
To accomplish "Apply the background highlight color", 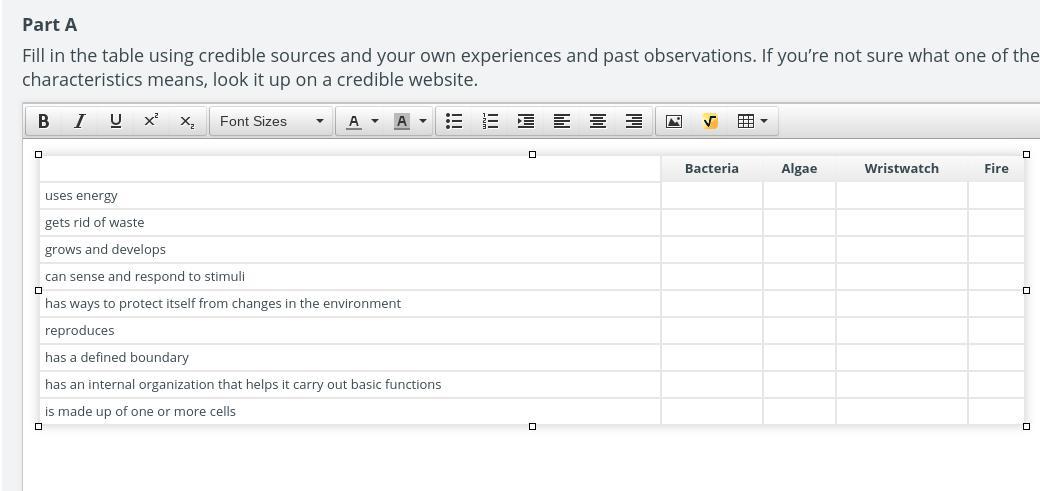I will click(x=402, y=121).
